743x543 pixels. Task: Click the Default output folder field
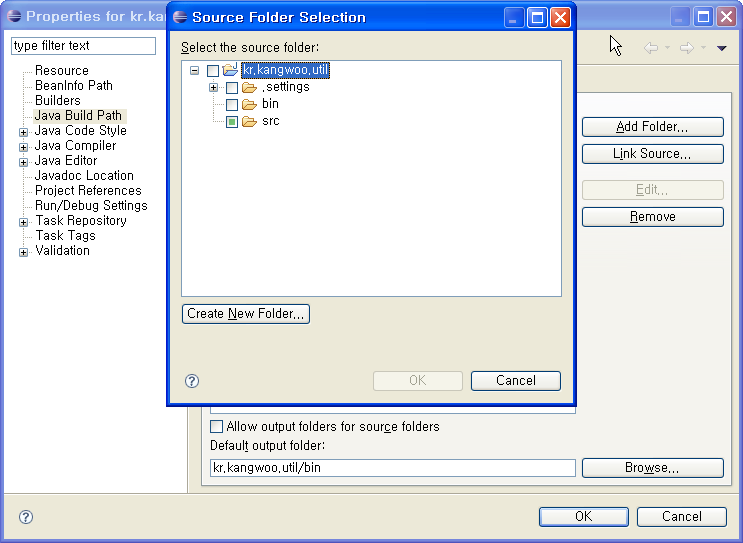(x=393, y=468)
